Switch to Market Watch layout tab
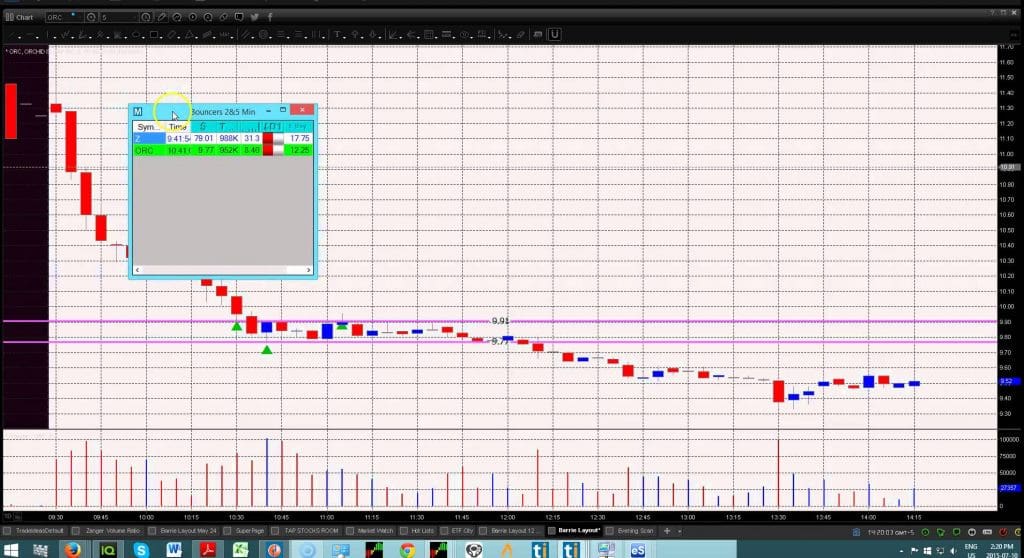Screen dimensions: 1024x558 coord(376,531)
